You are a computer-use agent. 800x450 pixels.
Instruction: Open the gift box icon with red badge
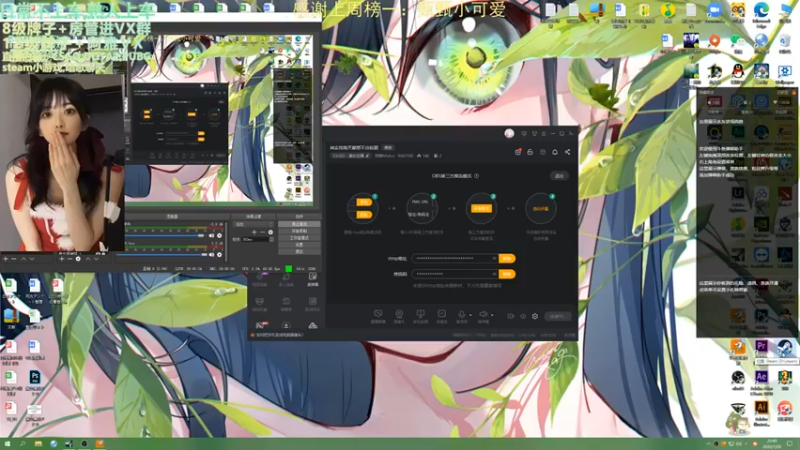(518, 152)
